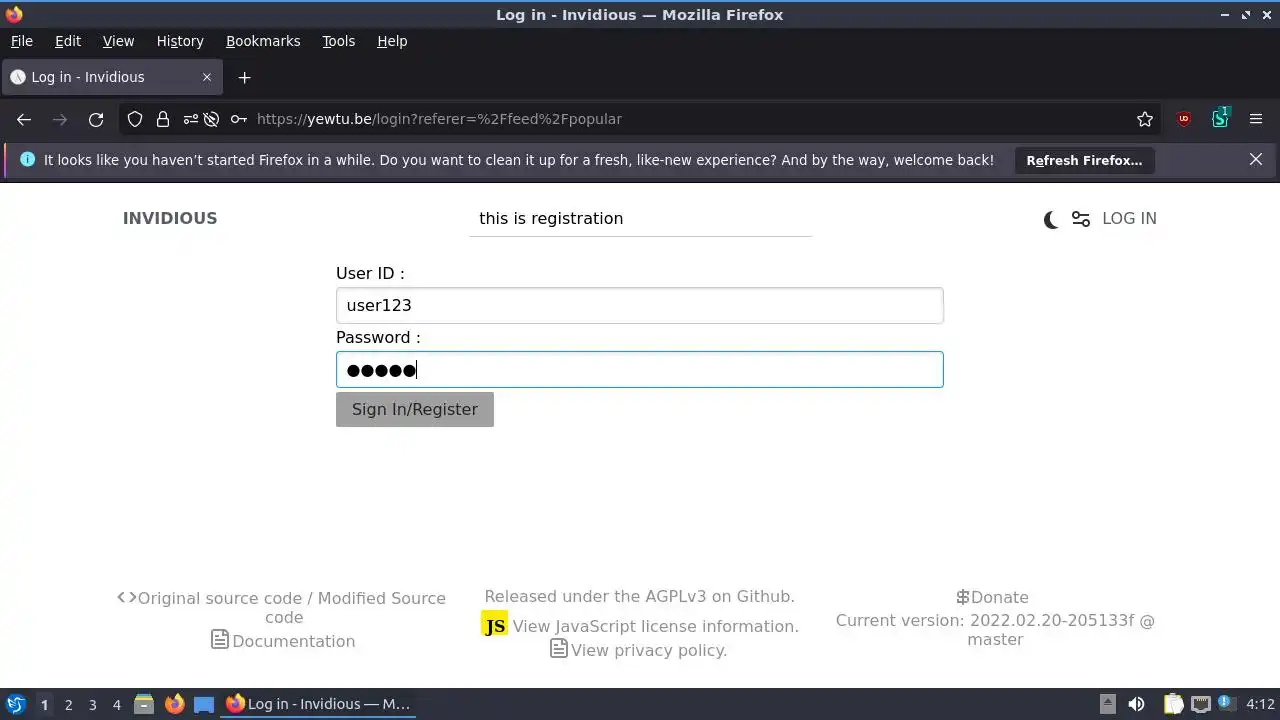Reload the current page
This screenshot has height=720, width=1280.
(96, 119)
